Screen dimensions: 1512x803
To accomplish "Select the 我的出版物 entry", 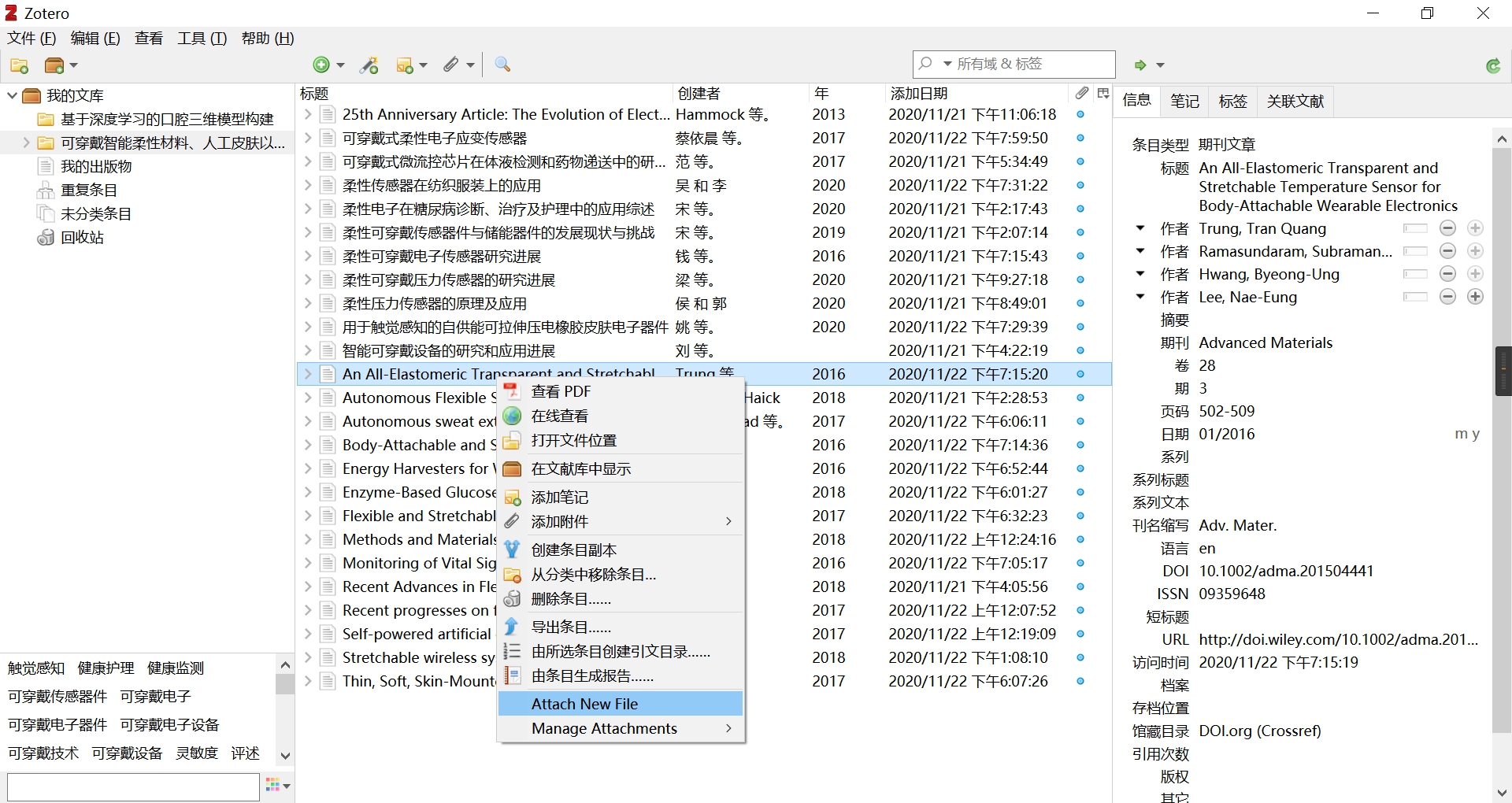I will [x=85, y=166].
